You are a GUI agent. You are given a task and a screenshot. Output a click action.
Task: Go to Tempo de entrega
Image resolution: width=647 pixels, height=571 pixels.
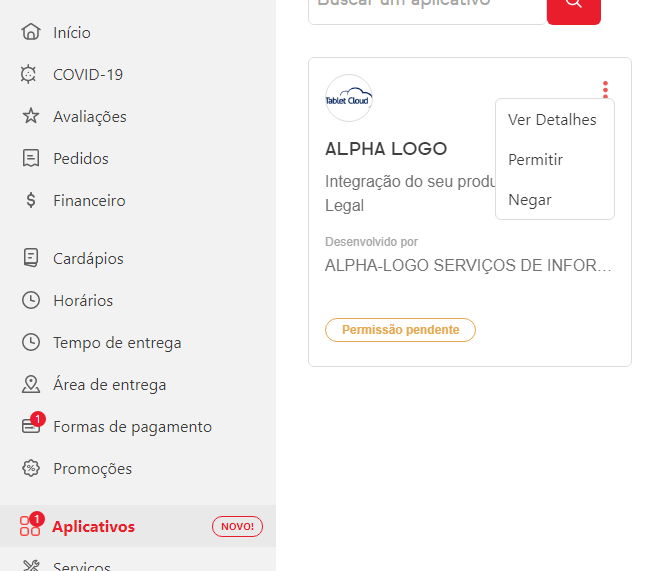click(x=117, y=343)
